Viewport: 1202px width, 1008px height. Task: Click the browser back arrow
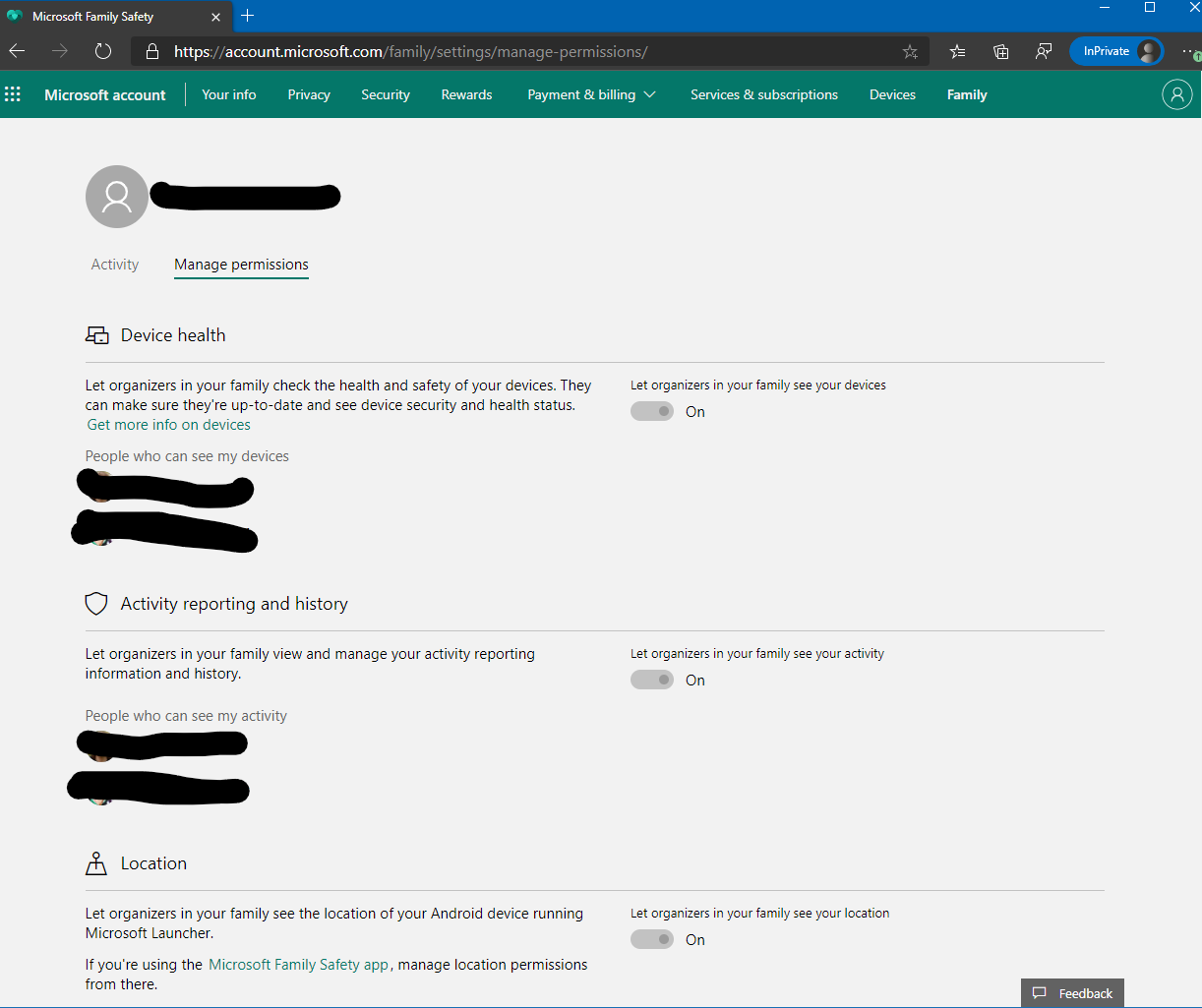(x=18, y=51)
